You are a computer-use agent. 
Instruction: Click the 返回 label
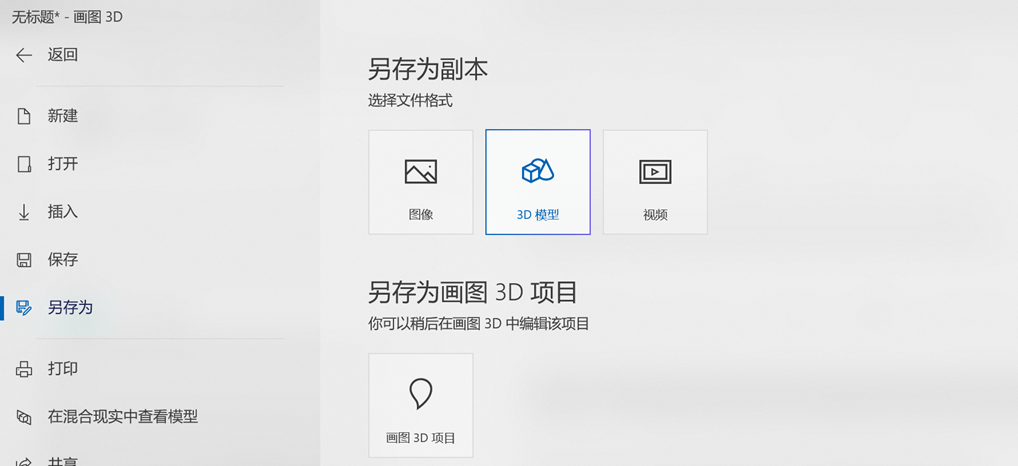tap(63, 55)
